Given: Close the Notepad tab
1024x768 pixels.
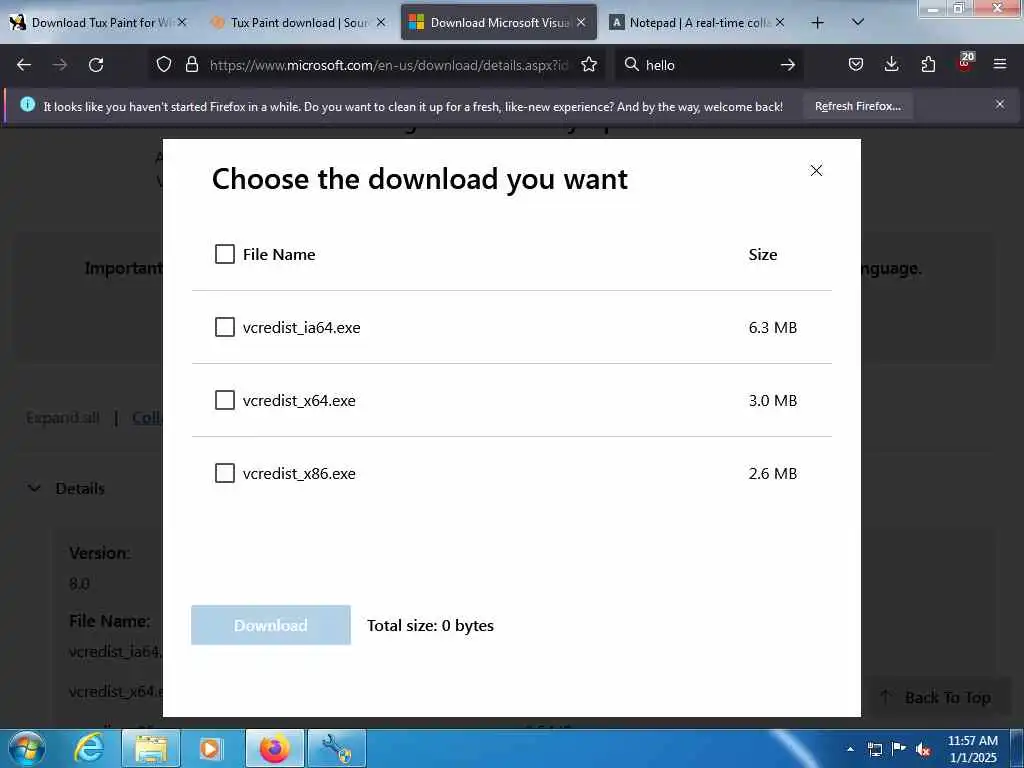Looking at the screenshot, I should (x=780, y=22).
